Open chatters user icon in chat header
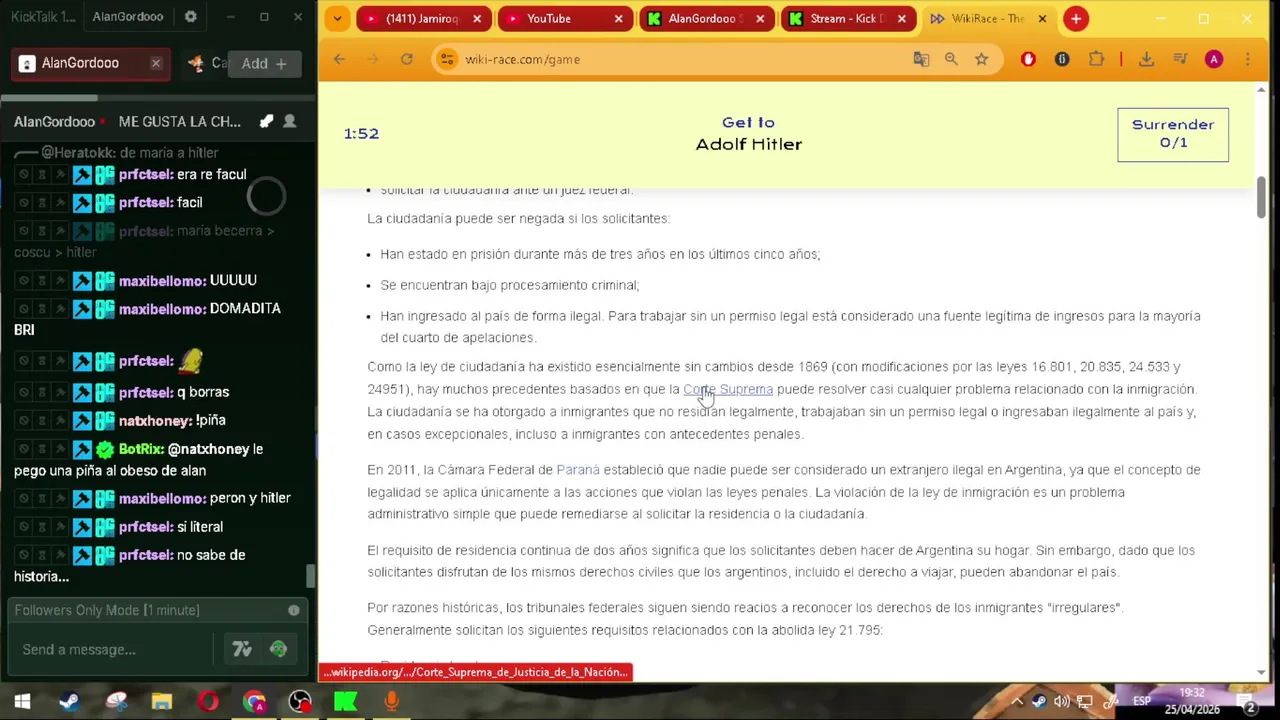Screen dimensions: 1280x720 (289, 121)
